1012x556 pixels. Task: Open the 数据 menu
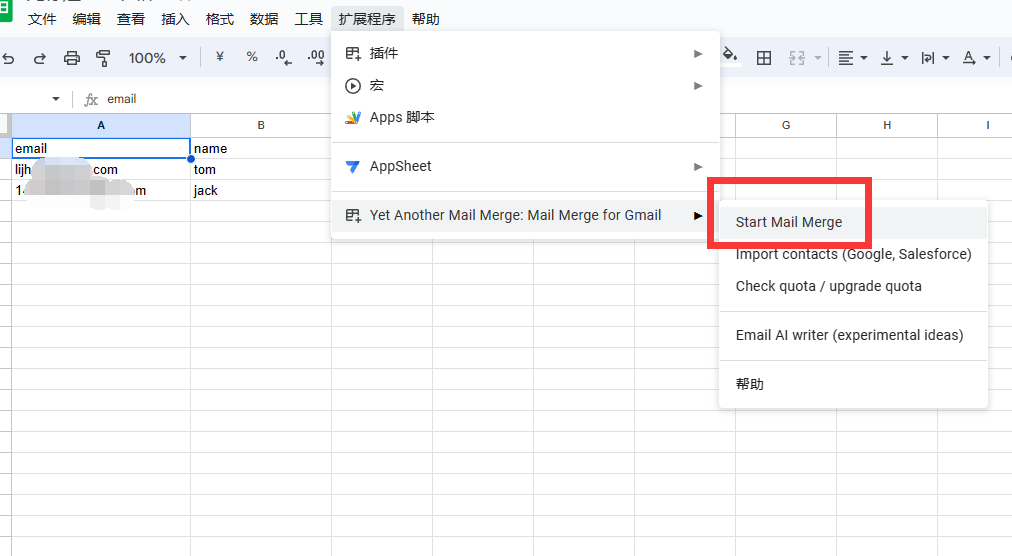tap(264, 19)
